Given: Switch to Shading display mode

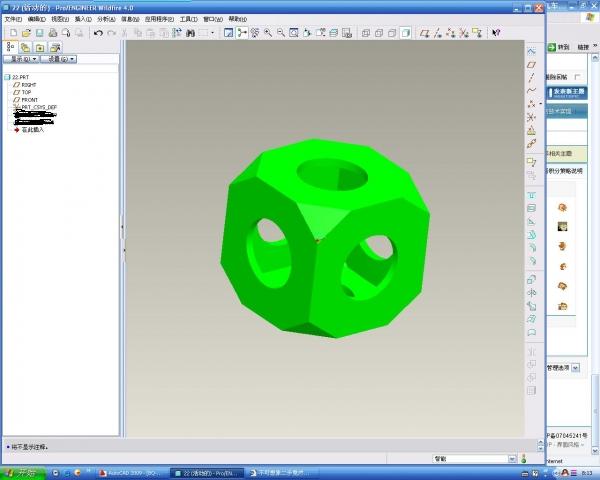Looking at the screenshot, I should pos(405,33).
